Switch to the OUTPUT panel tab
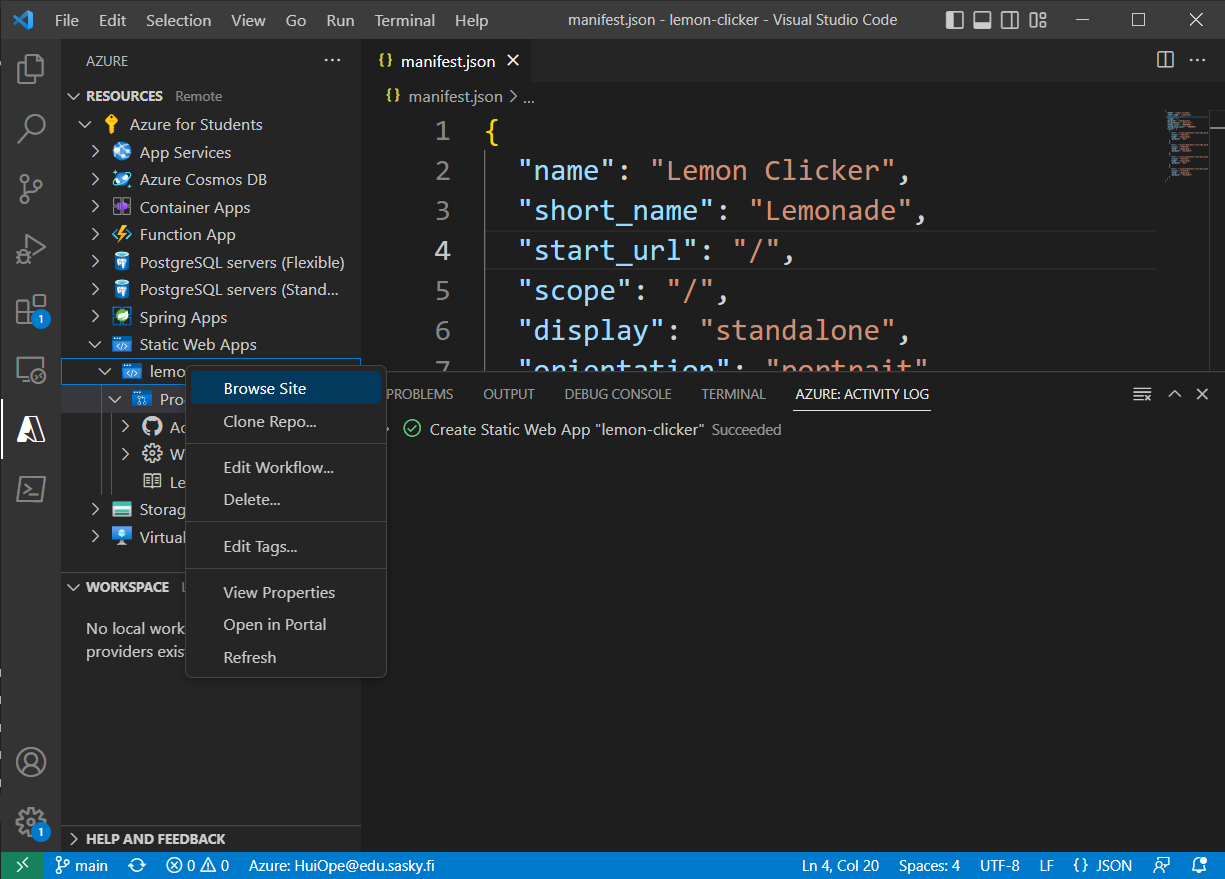 click(509, 394)
